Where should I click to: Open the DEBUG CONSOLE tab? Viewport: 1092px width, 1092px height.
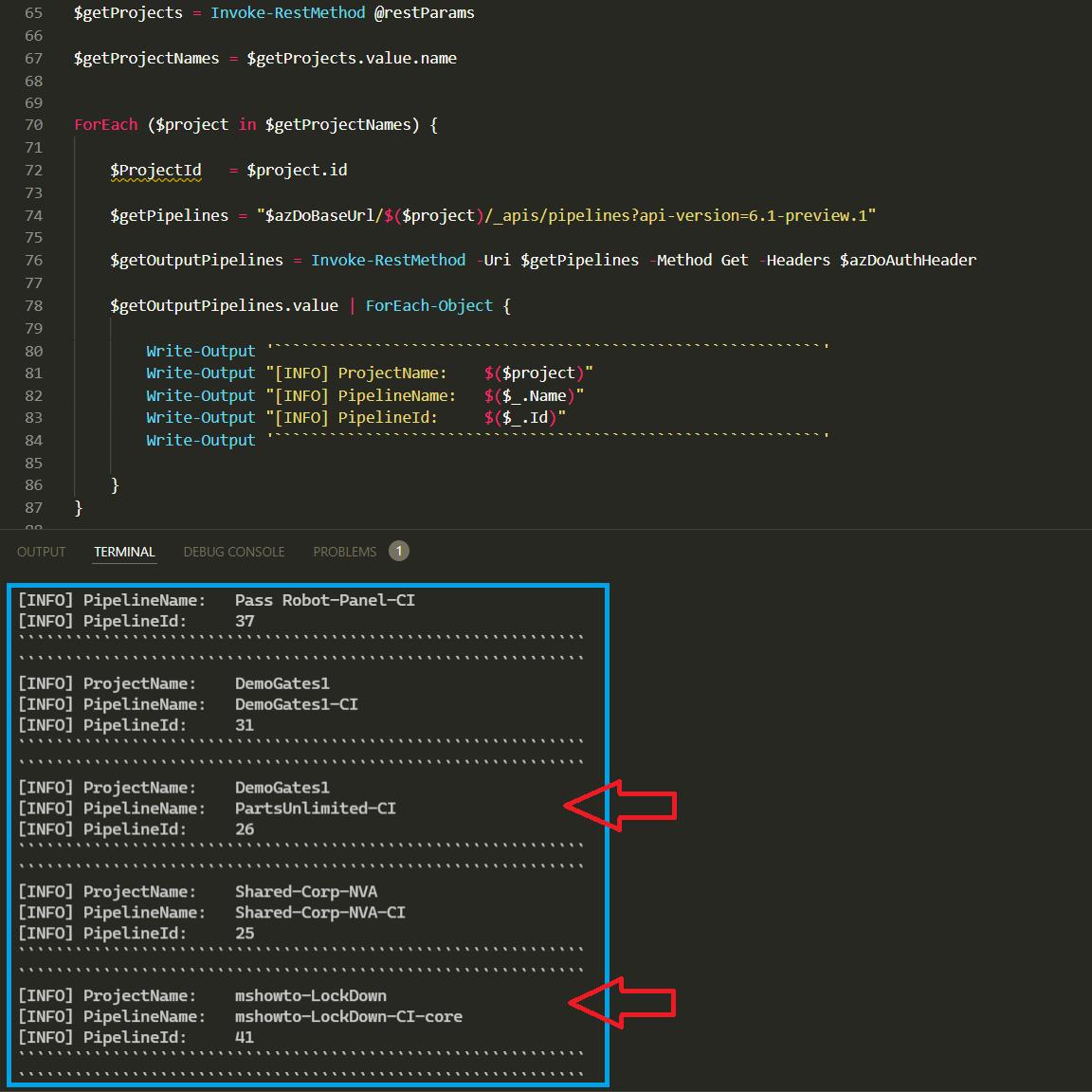(x=234, y=552)
